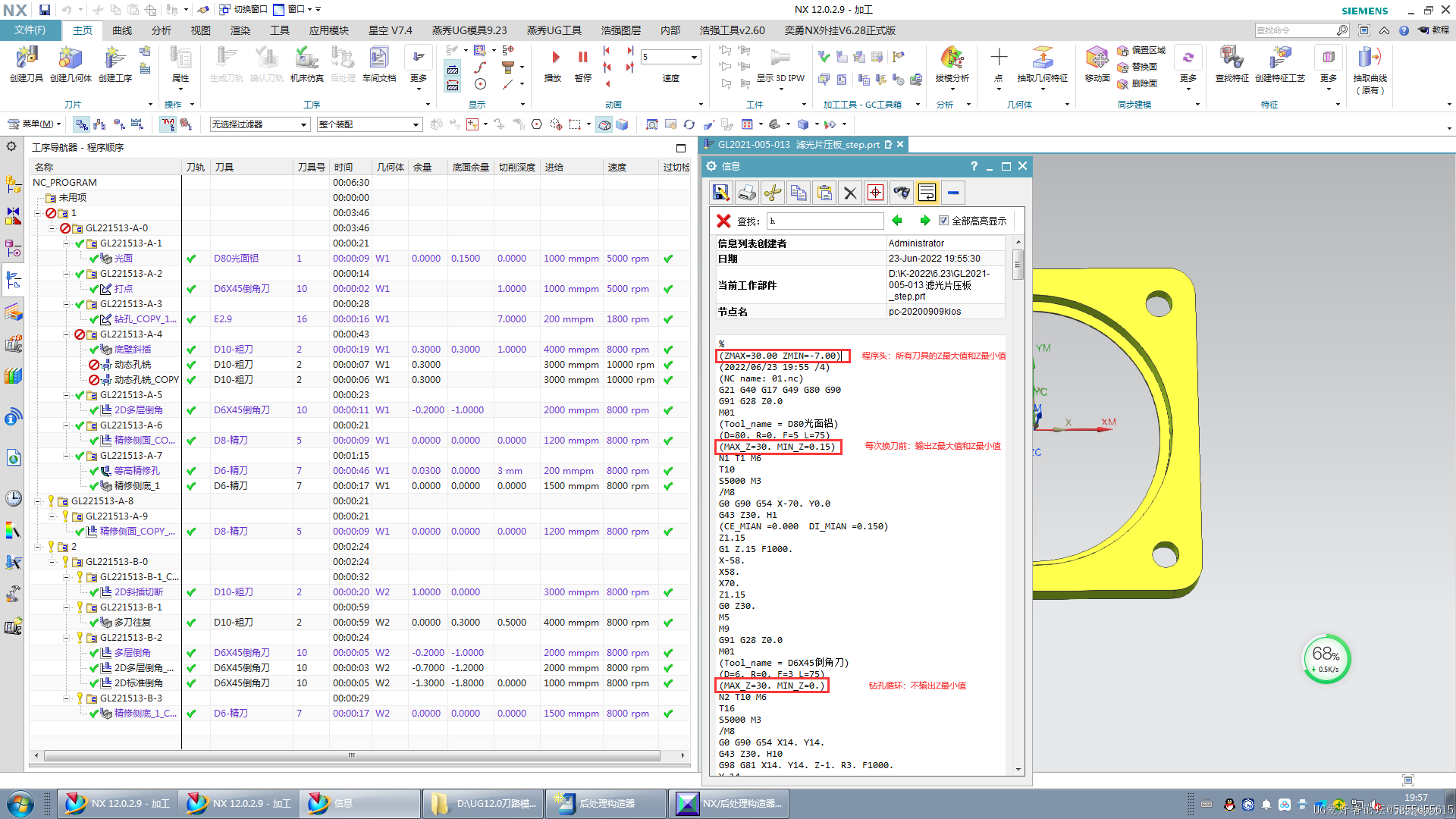Collapse program group 2 in navigator
This screenshot has width=1456, height=819.
tap(38, 546)
